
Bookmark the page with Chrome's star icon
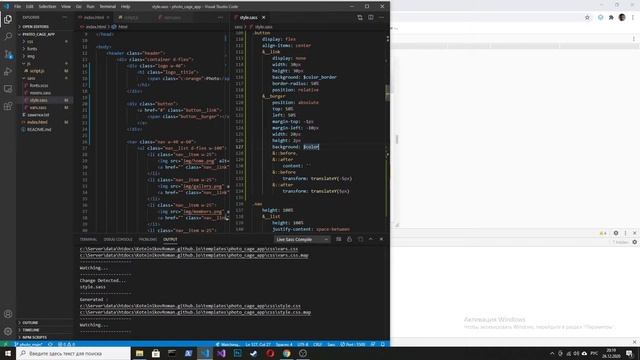click(x=587, y=17)
